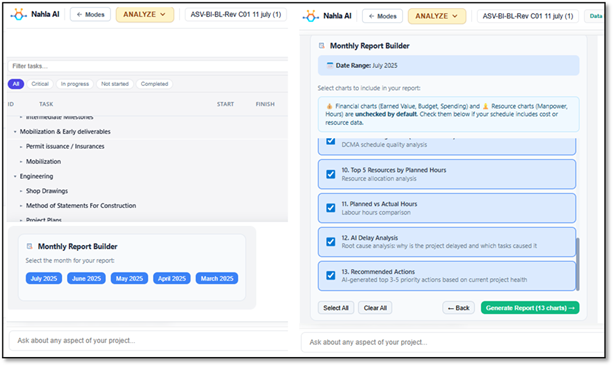Viewport: 614px width, 366px height.
Task: Click the left panel's Ask about your project box
Action: pyautogui.click(x=149, y=341)
